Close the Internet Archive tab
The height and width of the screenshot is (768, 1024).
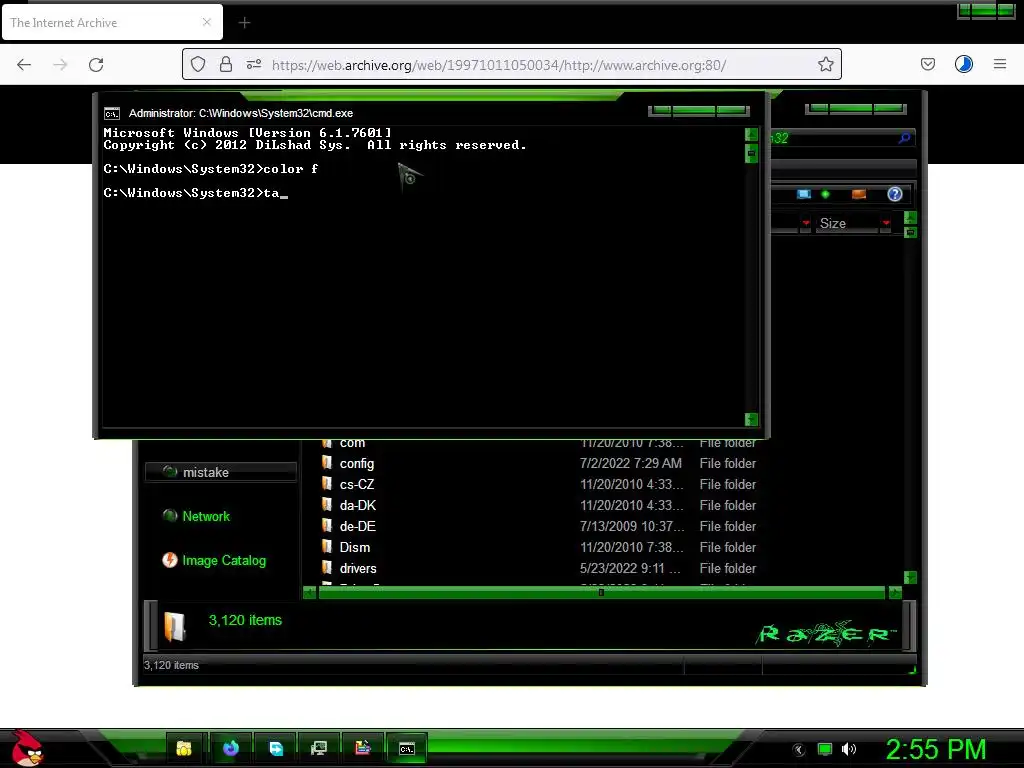coord(206,22)
